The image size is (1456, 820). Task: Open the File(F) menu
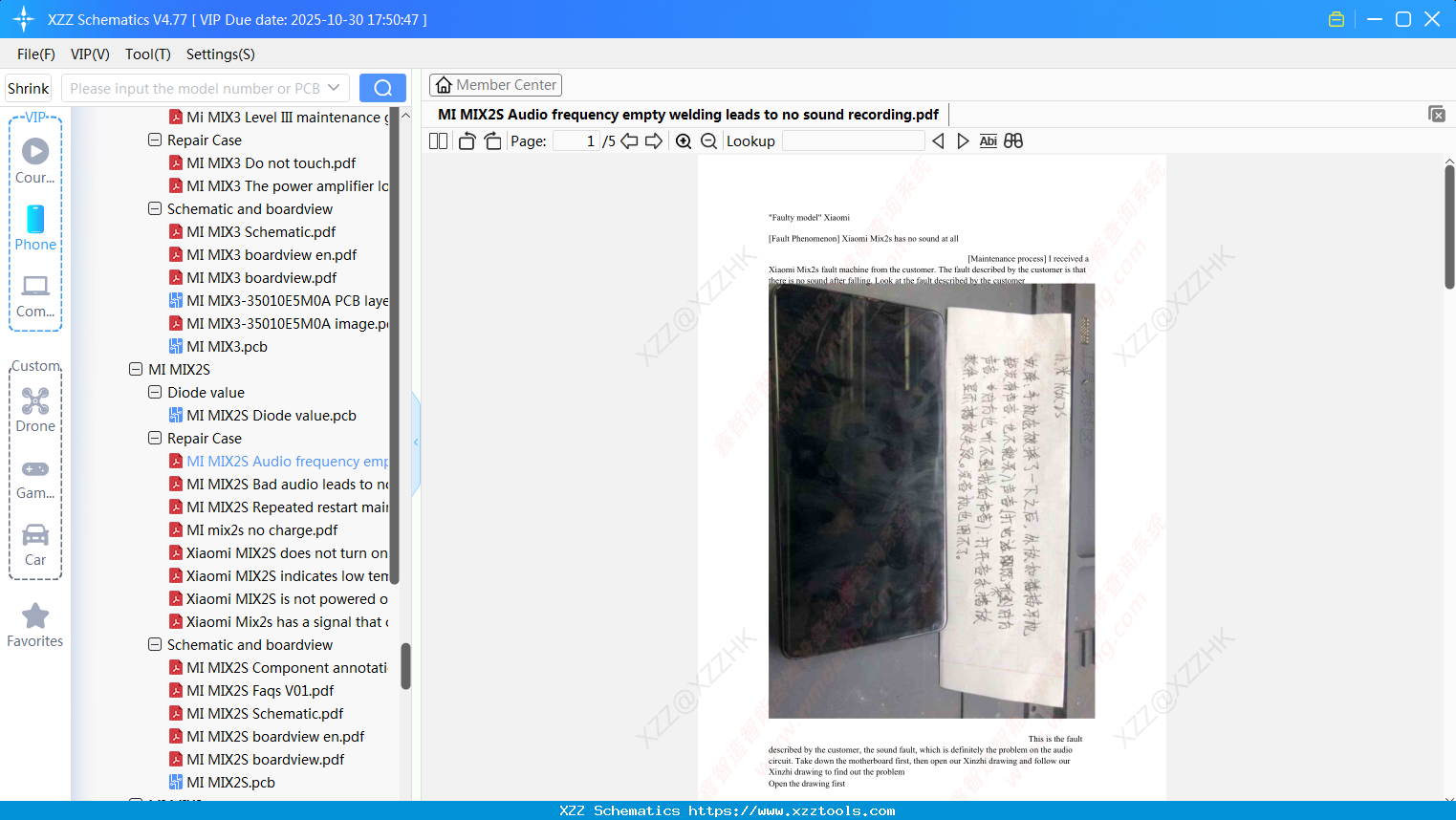point(36,54)
